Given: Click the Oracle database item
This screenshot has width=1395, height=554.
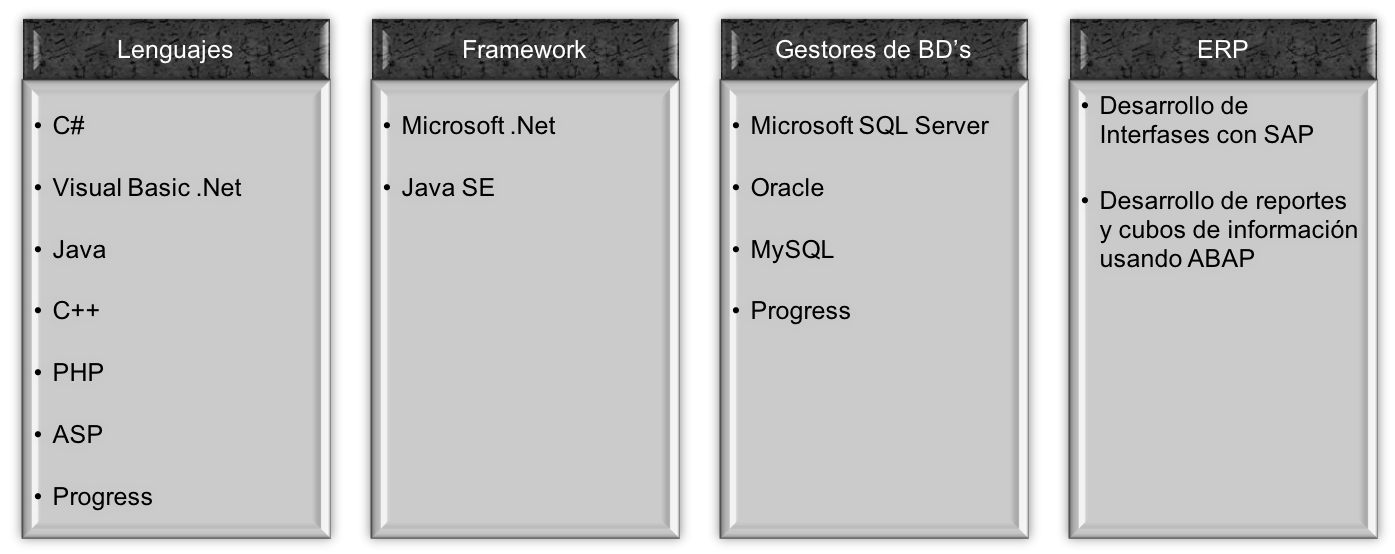Looking at the screenshot, I should pyautogui.click(x=787, y=188).
